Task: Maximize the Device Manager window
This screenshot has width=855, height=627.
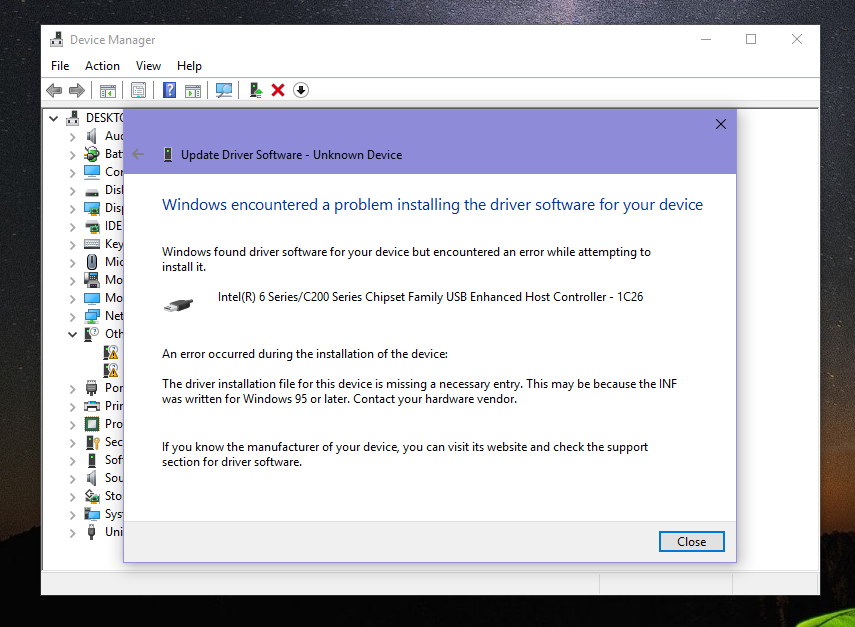Action: click(x=751, y=39)
